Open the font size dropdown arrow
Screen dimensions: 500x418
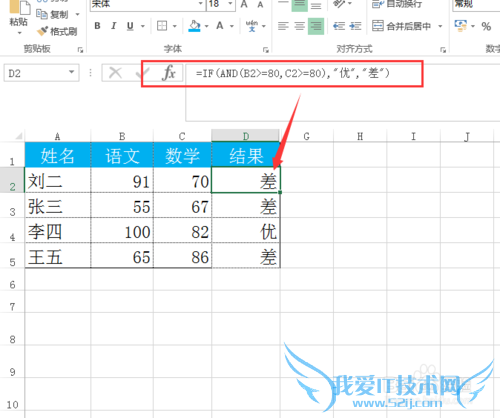[x=230, y=4]
